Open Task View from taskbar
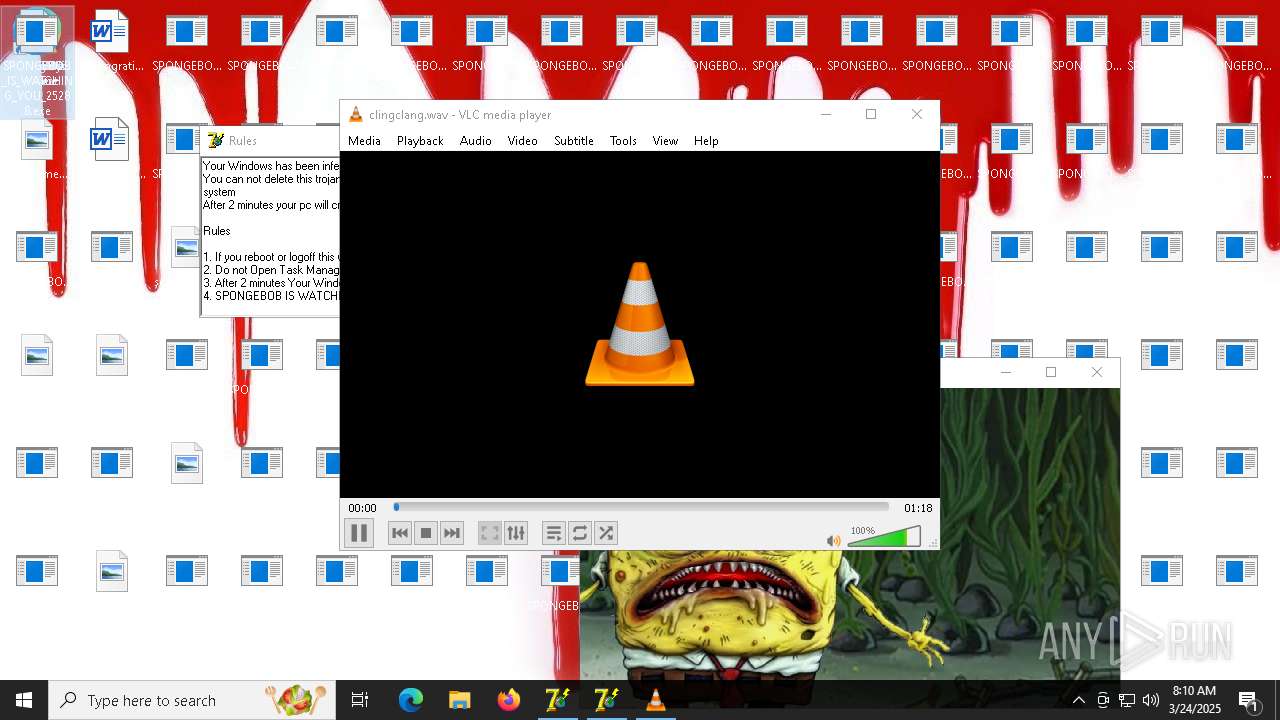The width and height of the screenshot is (1280, 720). [x=360, y=700]
